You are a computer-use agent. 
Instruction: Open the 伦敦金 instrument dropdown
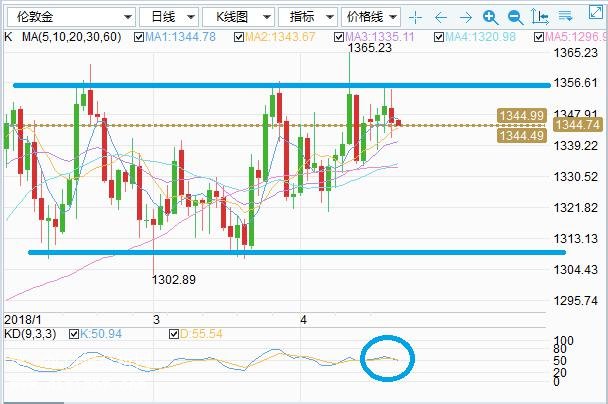[x=71, y=17]
